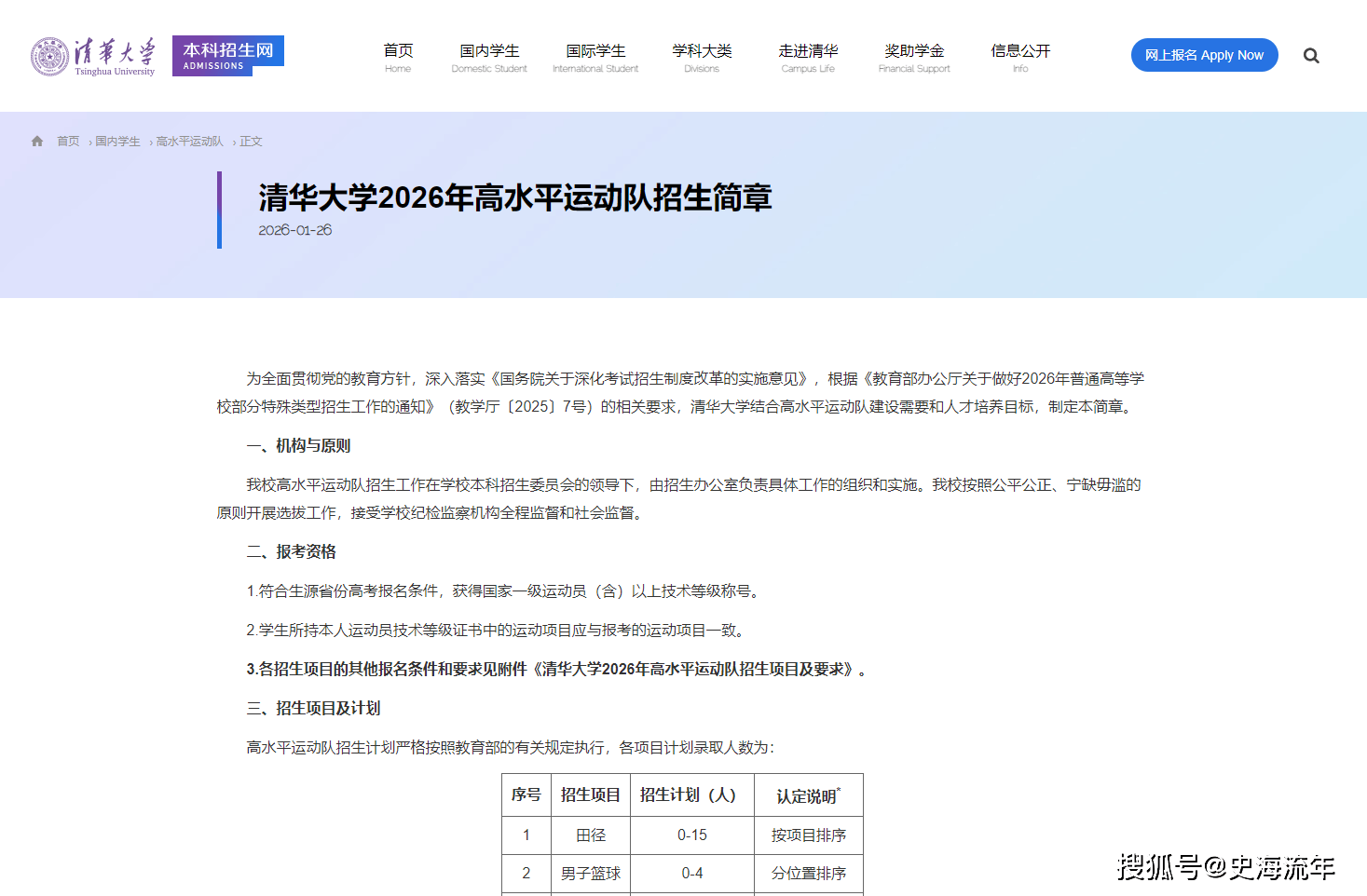Open the 国内学生 Domestic Student menu
The height and width of the screenshot is (896, 1367).
(489, 57)
